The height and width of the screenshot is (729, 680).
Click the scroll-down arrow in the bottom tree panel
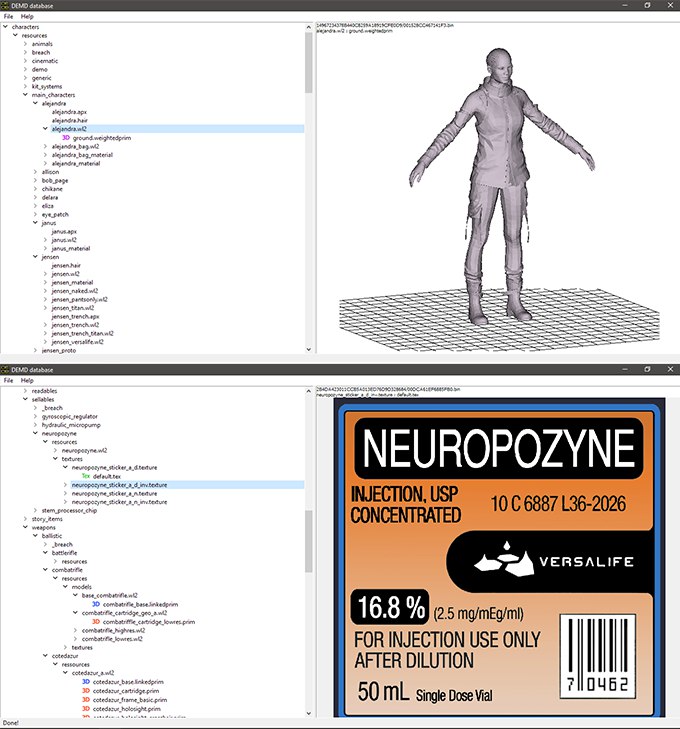pyautogui.click(x=308, y=711)
